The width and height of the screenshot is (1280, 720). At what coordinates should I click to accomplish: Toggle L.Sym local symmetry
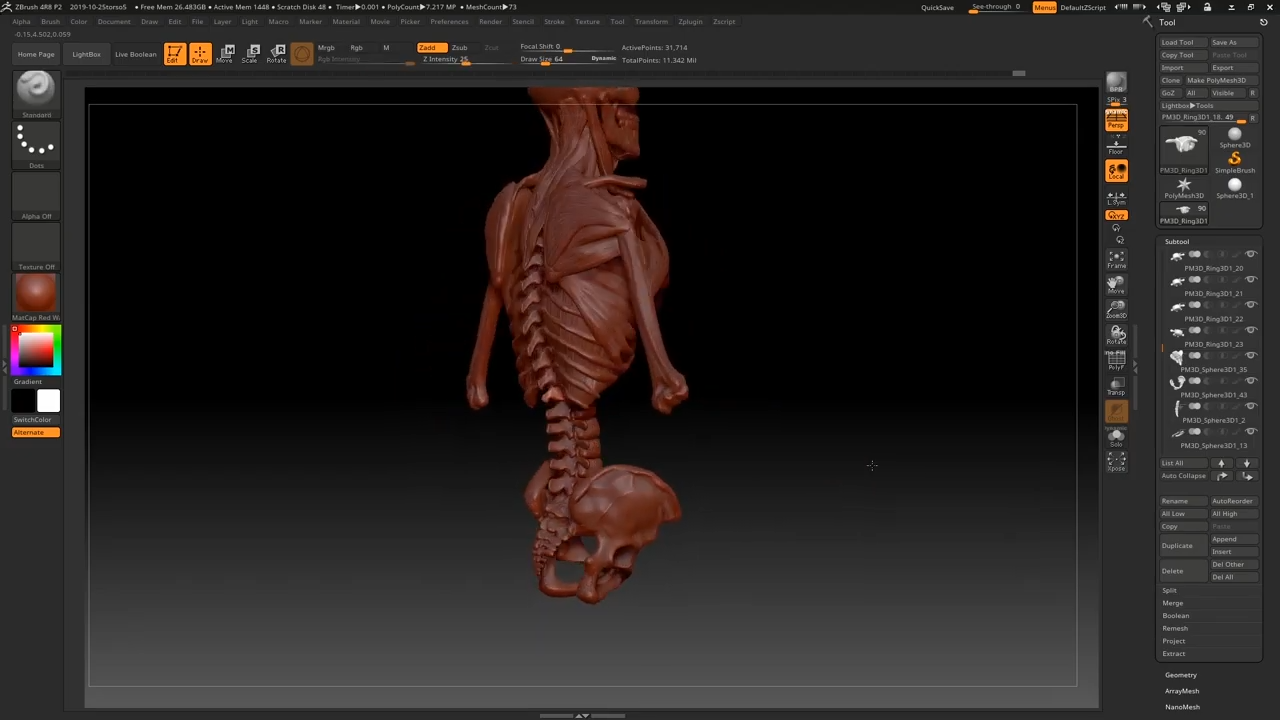1116,197
